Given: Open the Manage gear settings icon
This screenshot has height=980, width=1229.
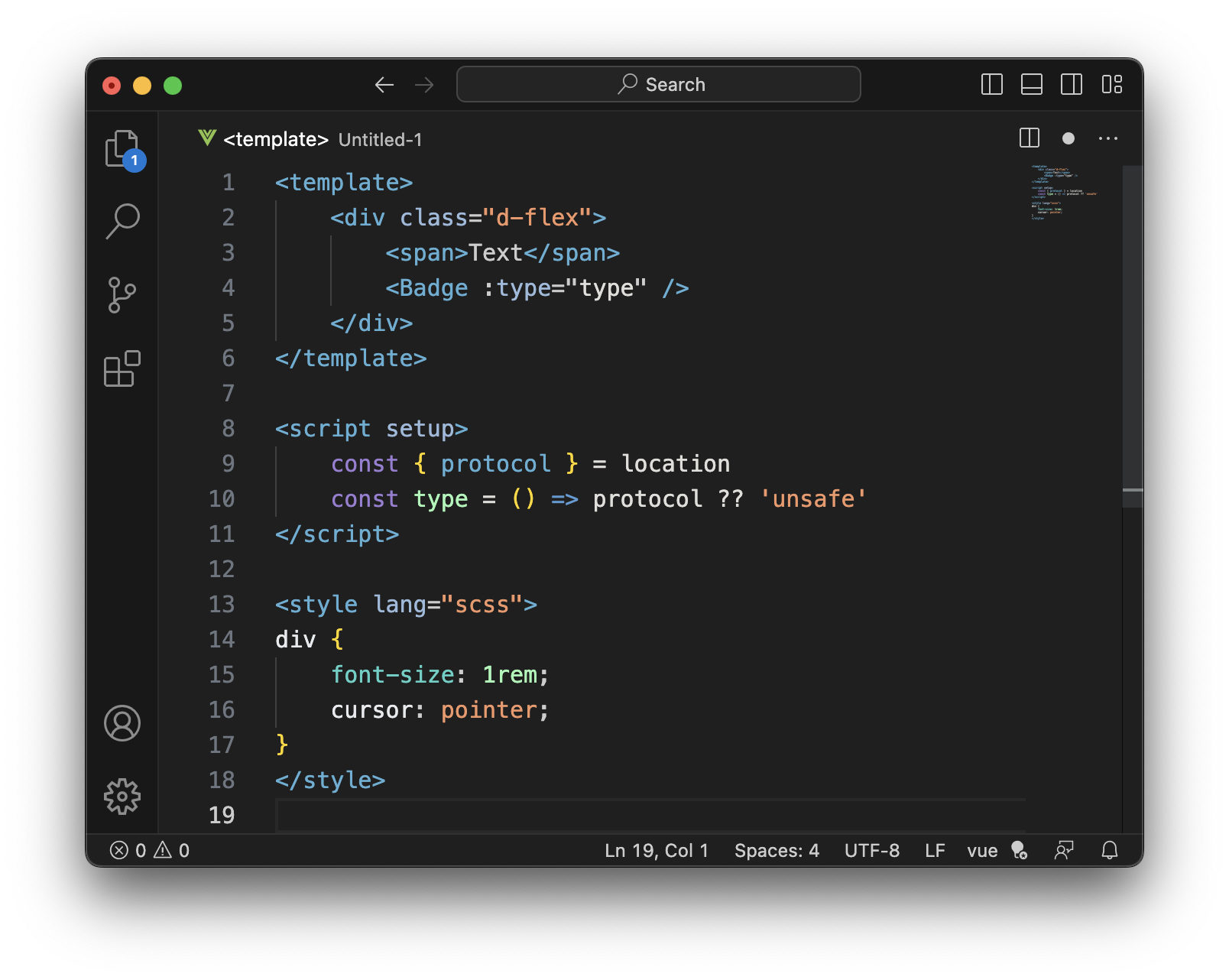Looking at the screenshot, I should [122, 797].
